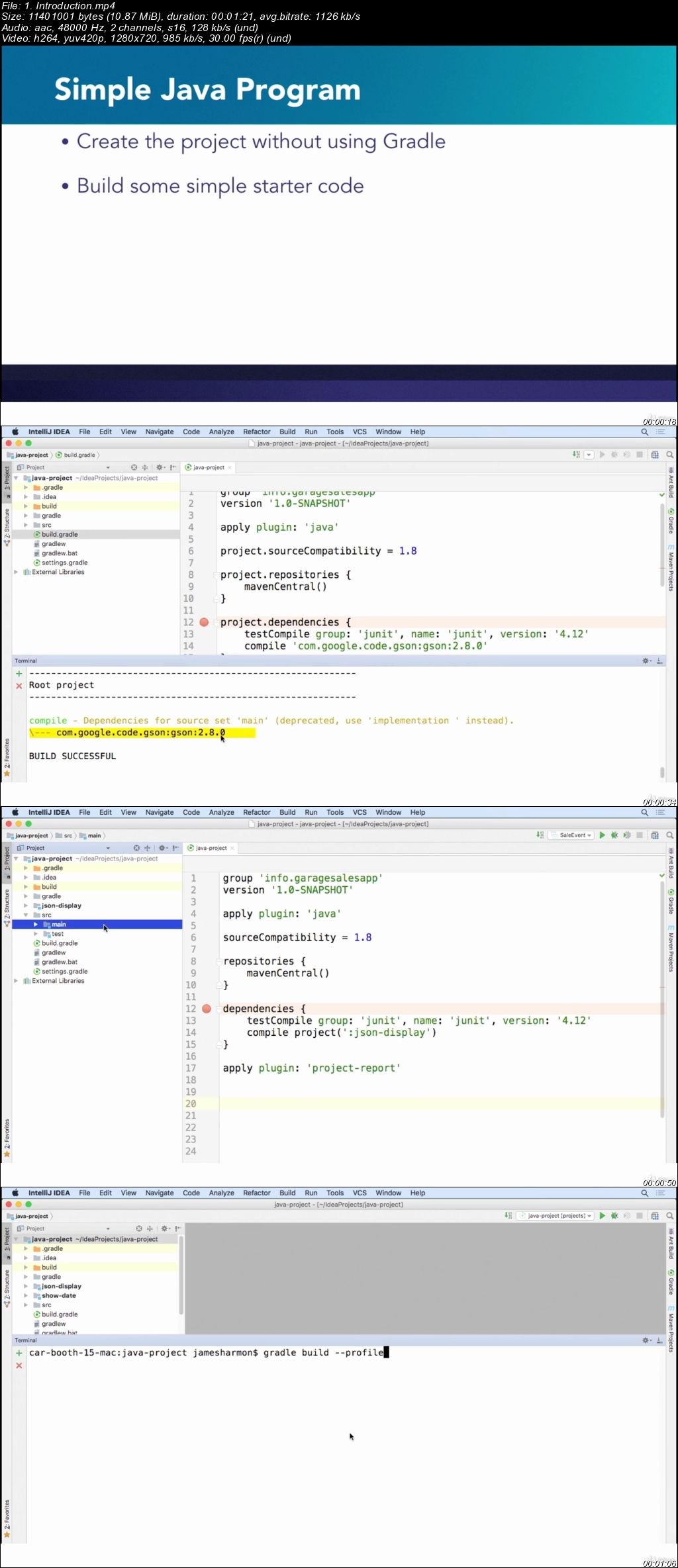Hide the terminal panel showing BUILD SUCCESSFUL
678x1568 pixels.
659,661
